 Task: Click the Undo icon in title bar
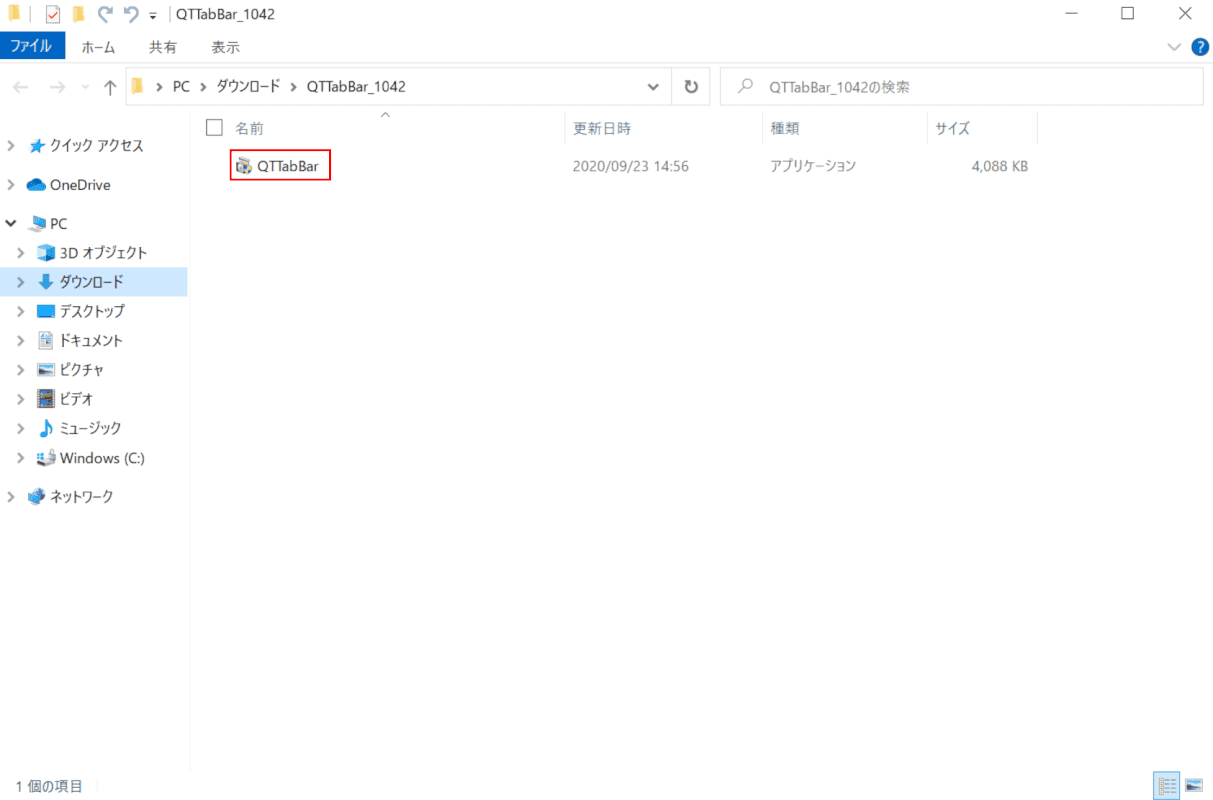point(129,14)
